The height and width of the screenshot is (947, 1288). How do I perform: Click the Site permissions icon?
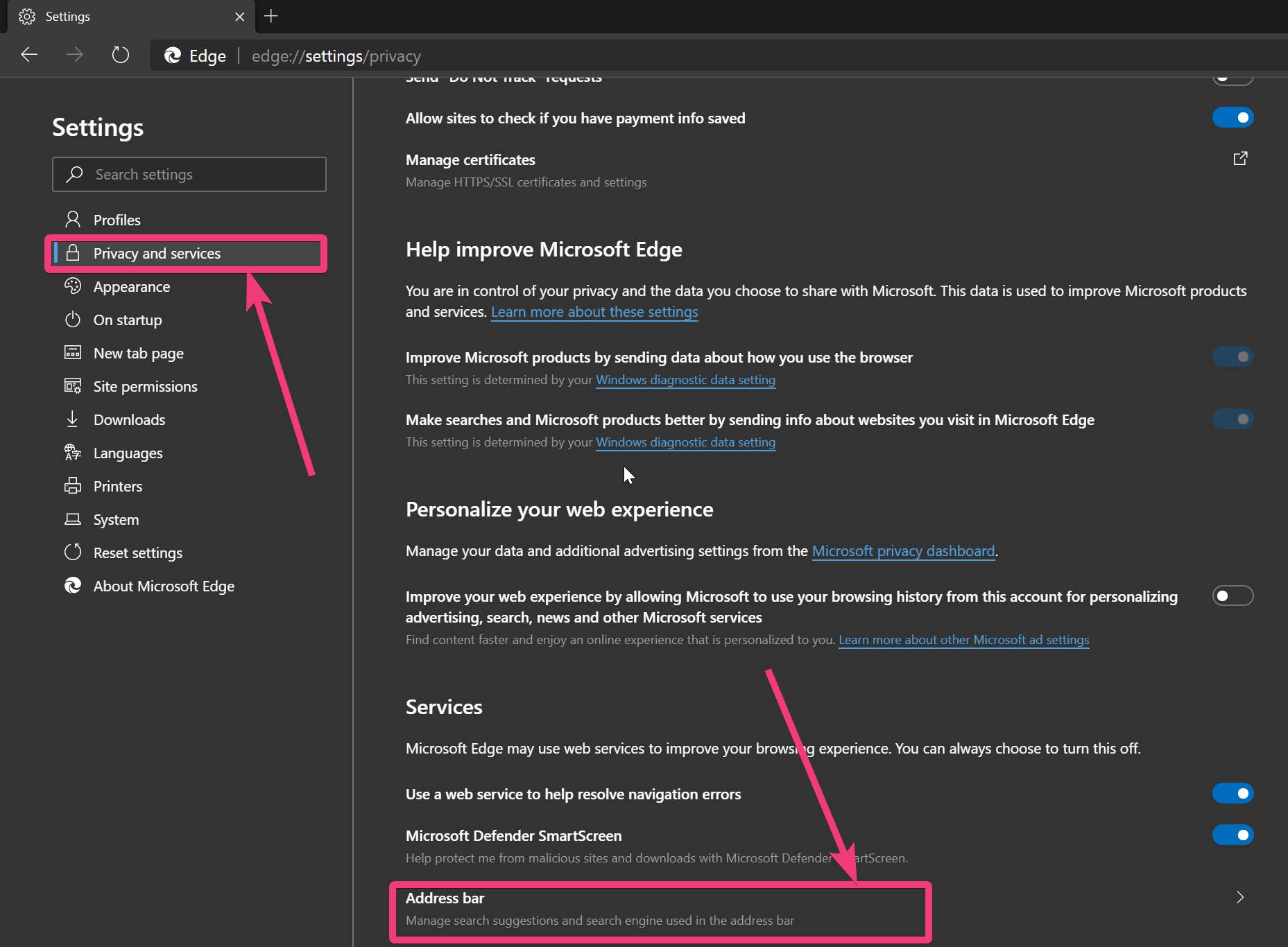(72, 386)
